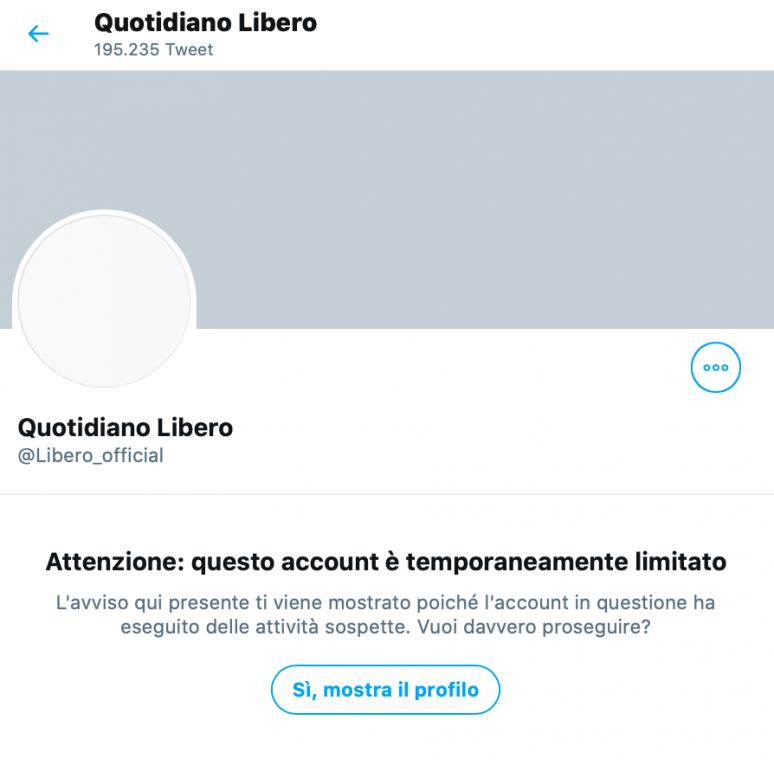Viewport: 774px width, 765px height.
Task: Click the horizontal divider below the handle
Action: (x=387, y=494)
